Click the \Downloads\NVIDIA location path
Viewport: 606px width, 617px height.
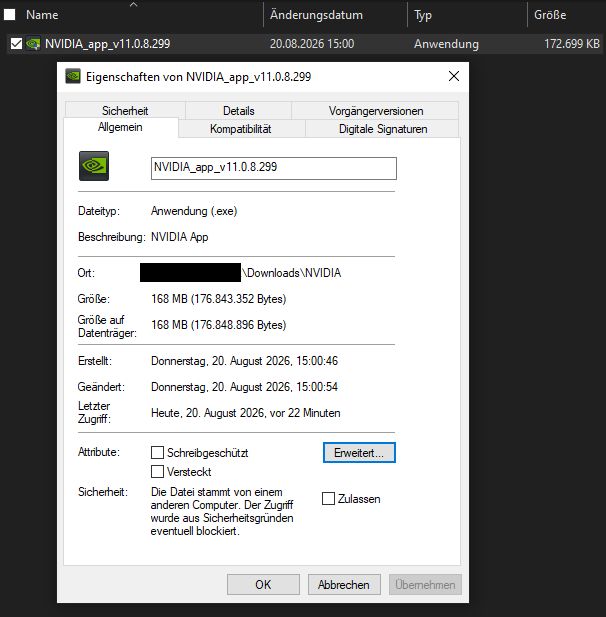pyautogui.click(x=292, y=273)
